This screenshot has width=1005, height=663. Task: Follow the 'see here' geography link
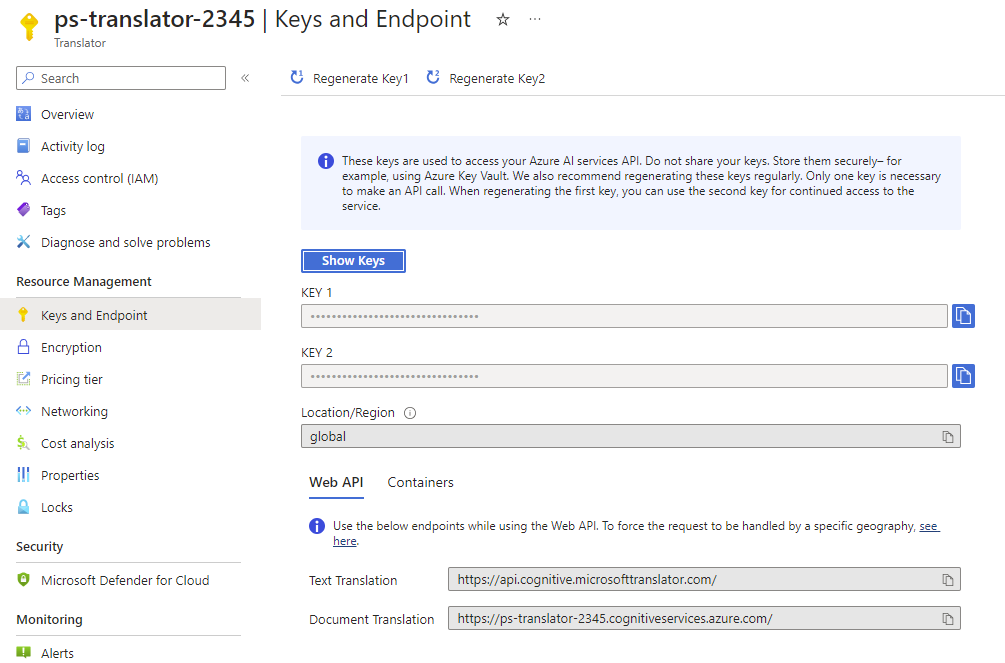[x=928, y=526]
